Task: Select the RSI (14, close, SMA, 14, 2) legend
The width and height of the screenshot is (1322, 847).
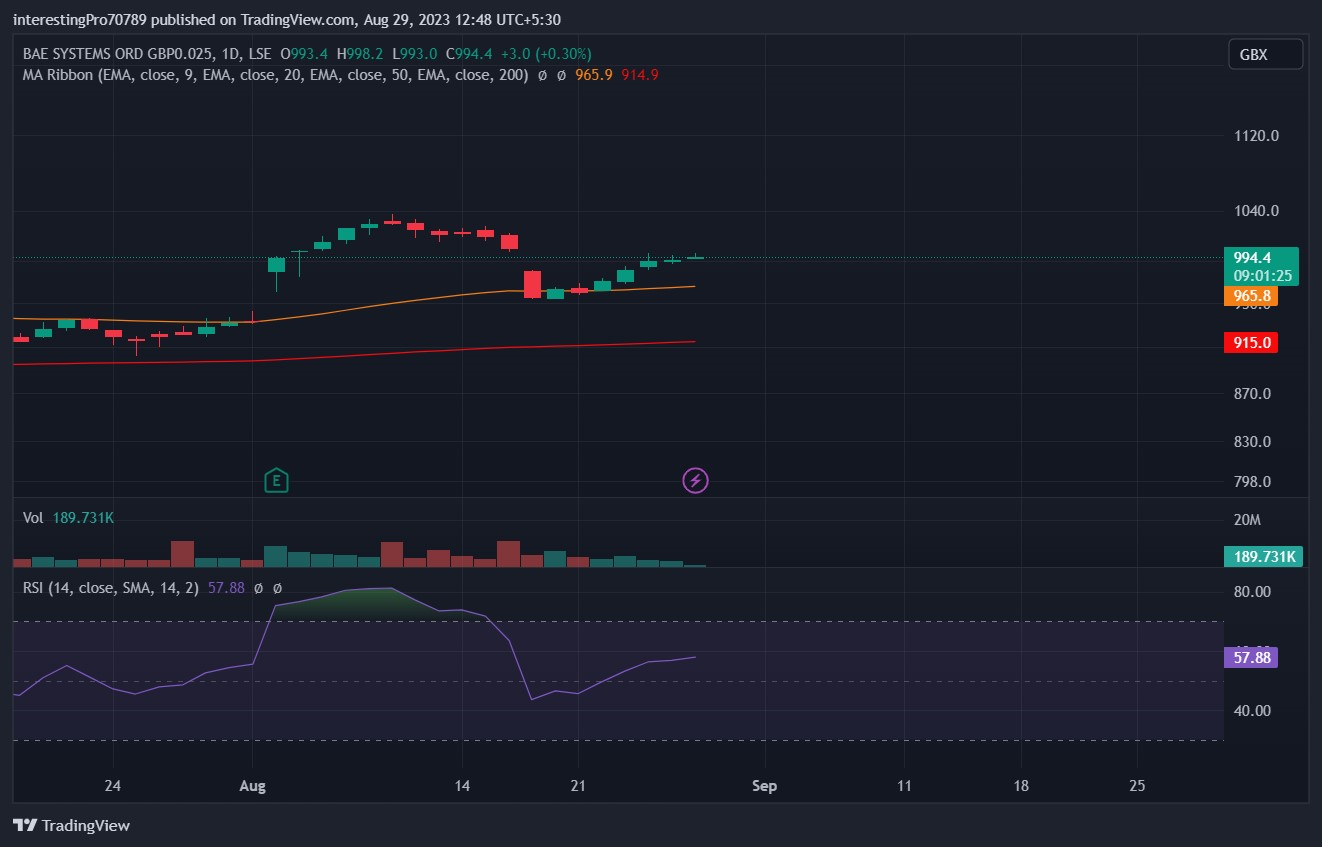Action: 112,588
